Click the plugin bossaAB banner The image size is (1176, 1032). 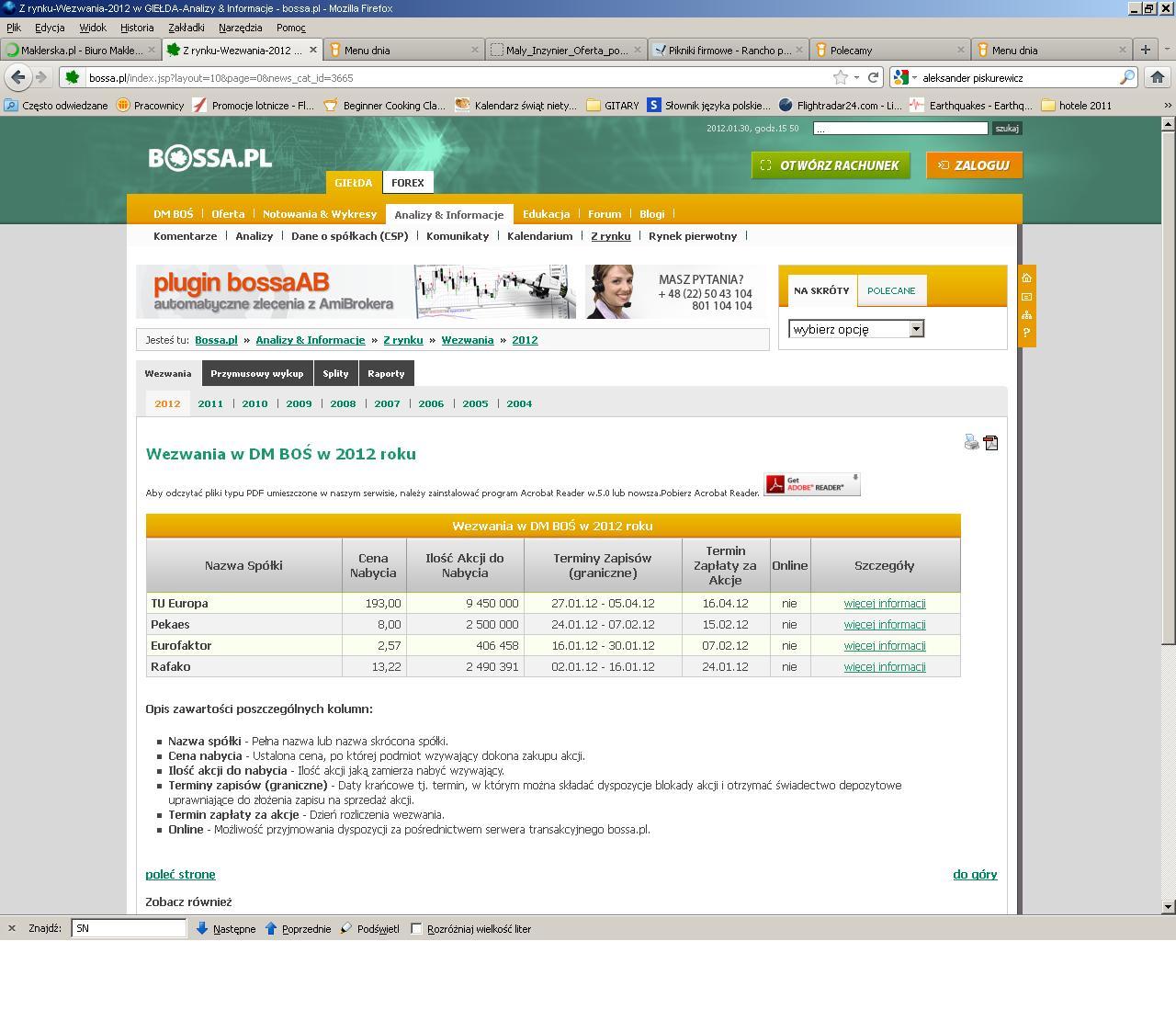pyautogui.click(x=356, y=291)
